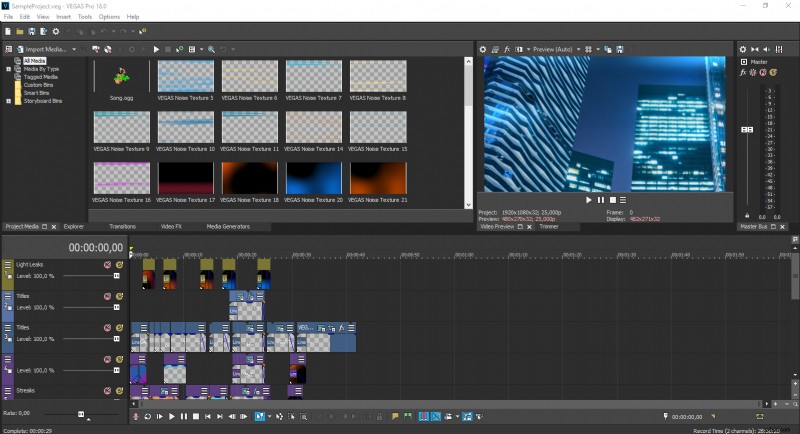
Task: Copy the preview snapshot to the clipboard
Action: click(x=608, y=49)
